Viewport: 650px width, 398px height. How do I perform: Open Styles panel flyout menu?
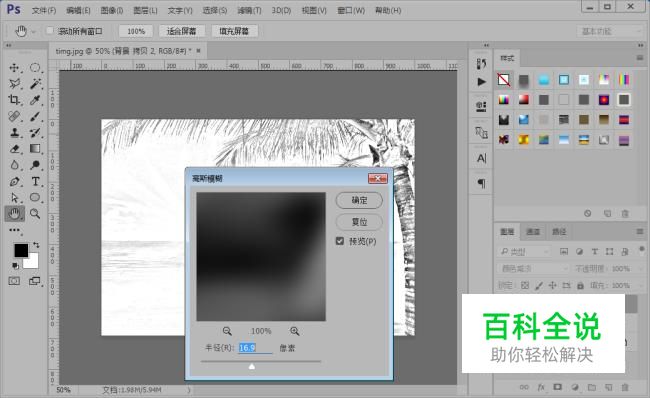click(x=640, y=58)
